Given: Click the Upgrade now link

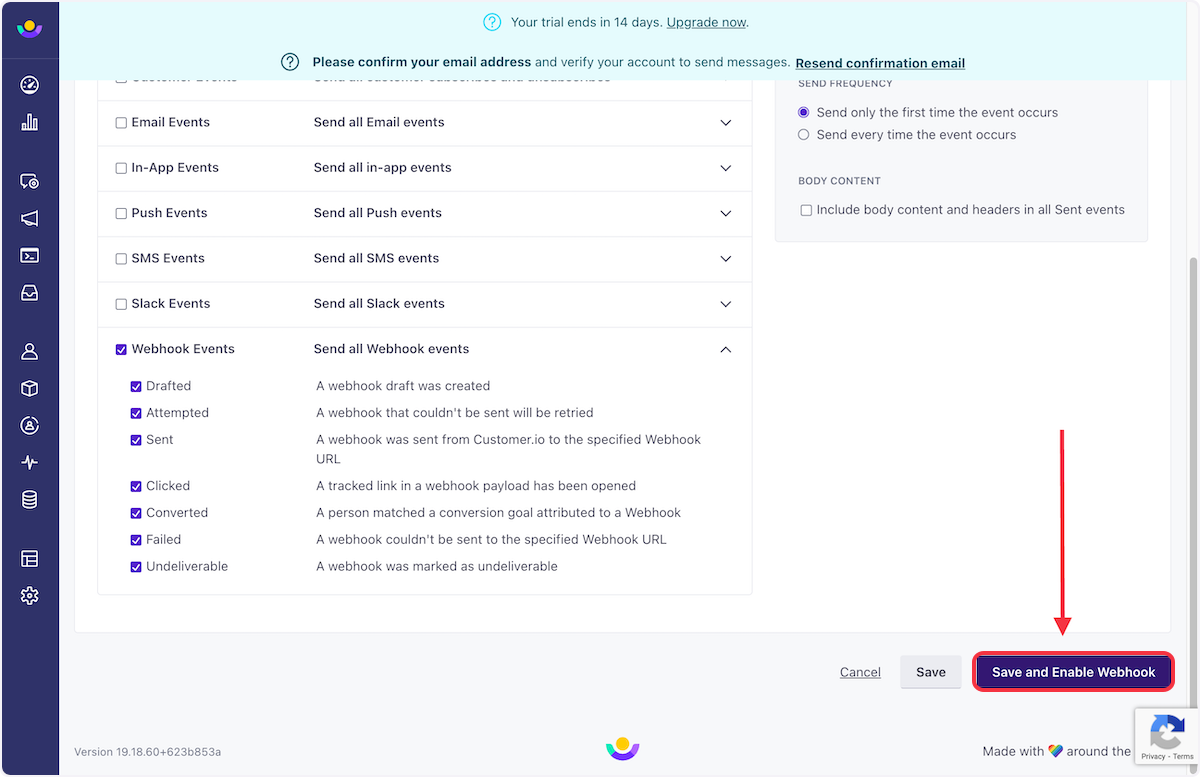Looking at the screenshot, I should tap(706, 22).
